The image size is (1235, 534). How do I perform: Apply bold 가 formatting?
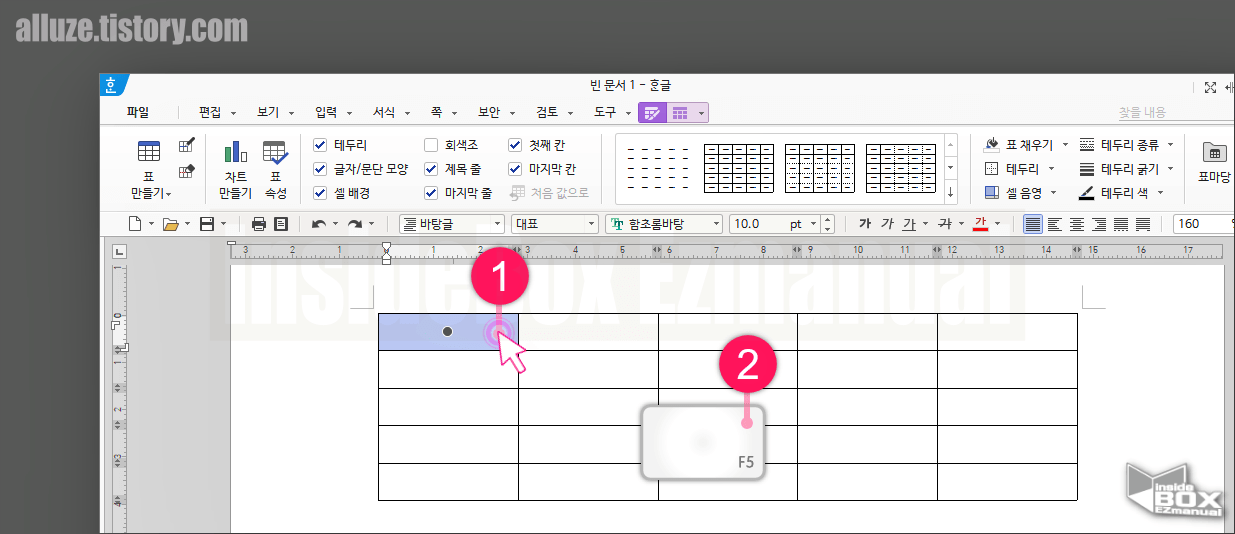click(x=865, y=224)
